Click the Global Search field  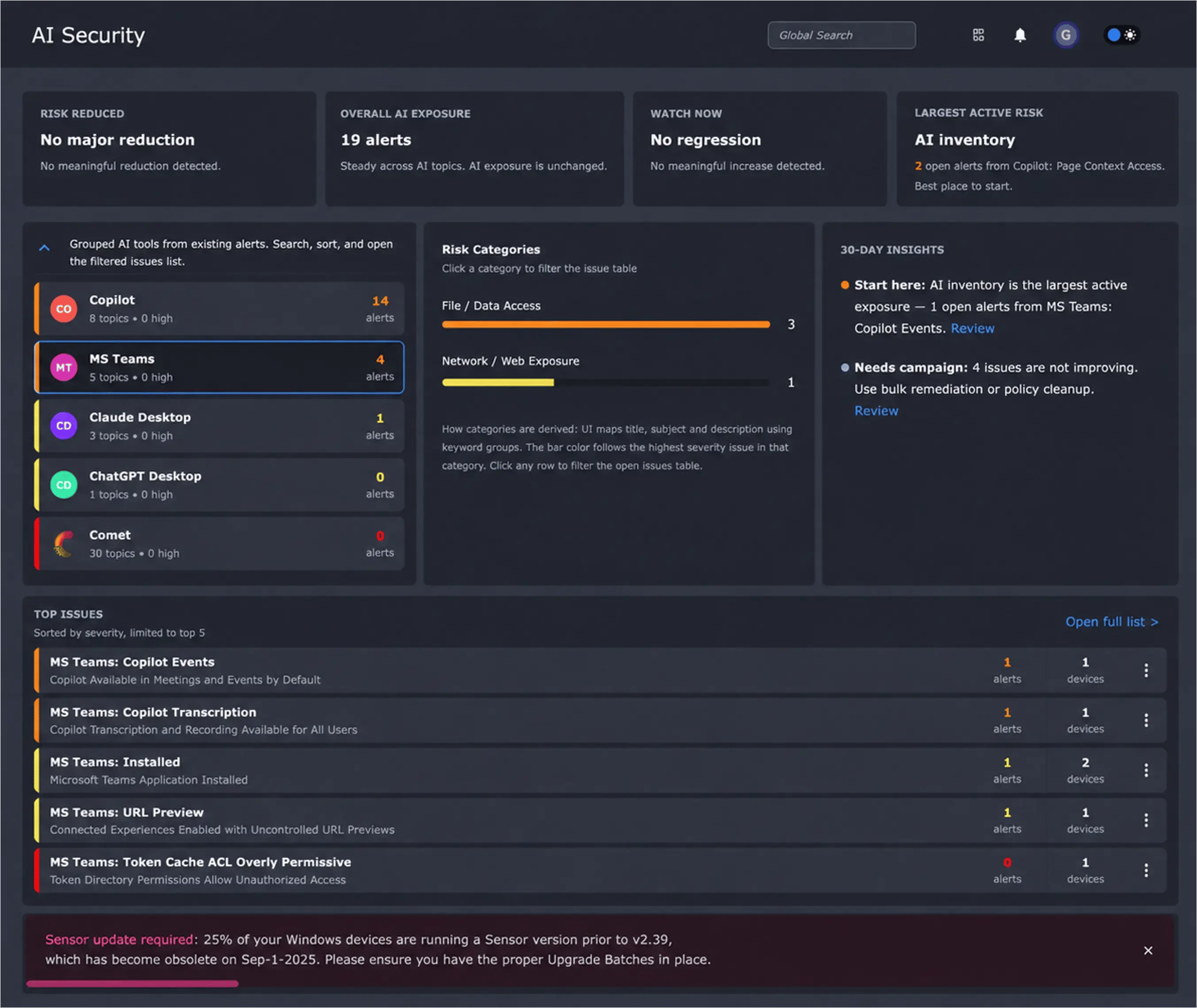pos(841,35)
